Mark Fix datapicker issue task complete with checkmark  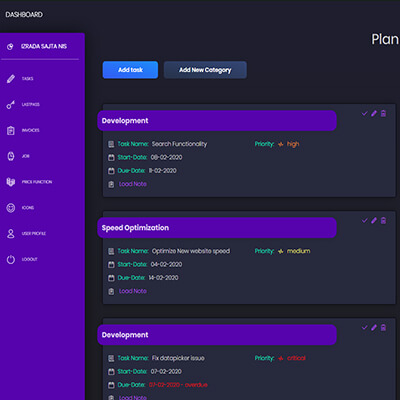click(364, 328)
